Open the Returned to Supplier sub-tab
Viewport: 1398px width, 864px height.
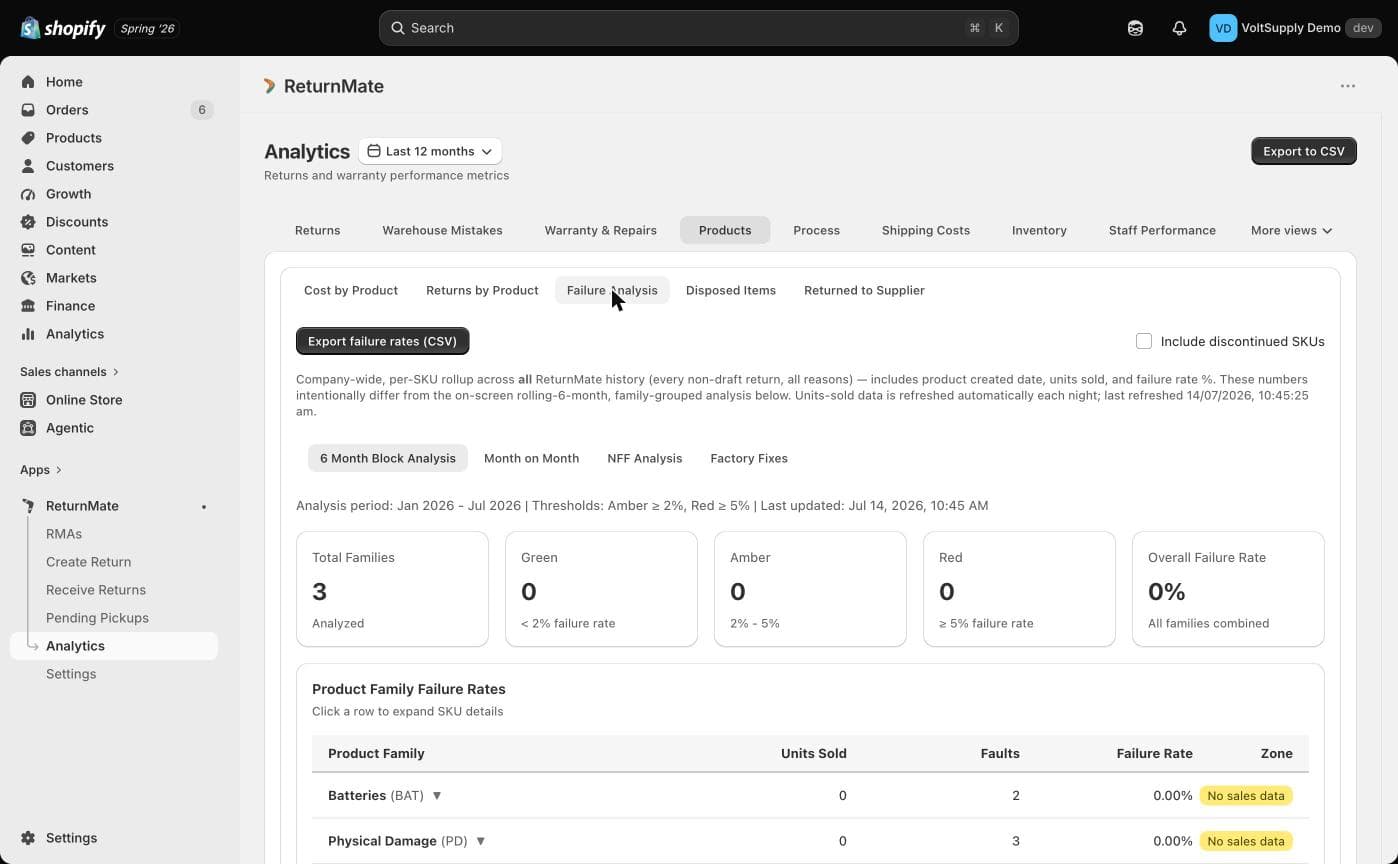point(864,290)
